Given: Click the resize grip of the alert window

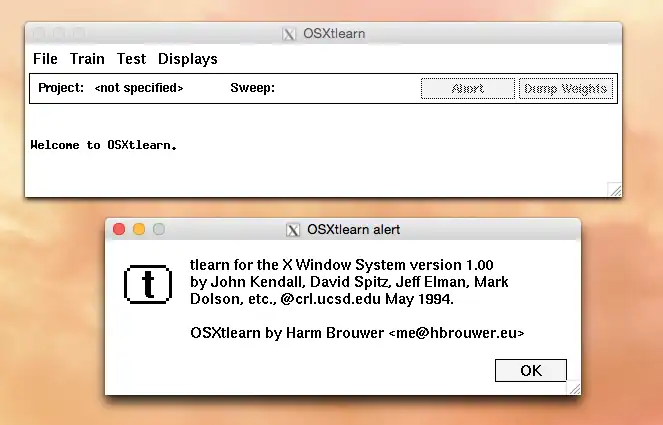Looking at the screenshot, I should pyautogui.click(x=572, y=387).
